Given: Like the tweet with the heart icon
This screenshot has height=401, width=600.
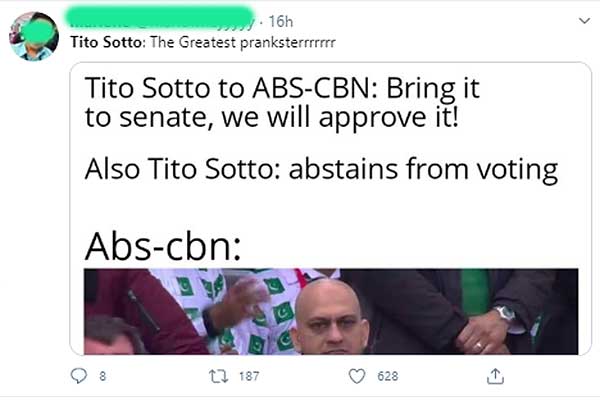Looking at the screenshot, I should tap(357, 376).
